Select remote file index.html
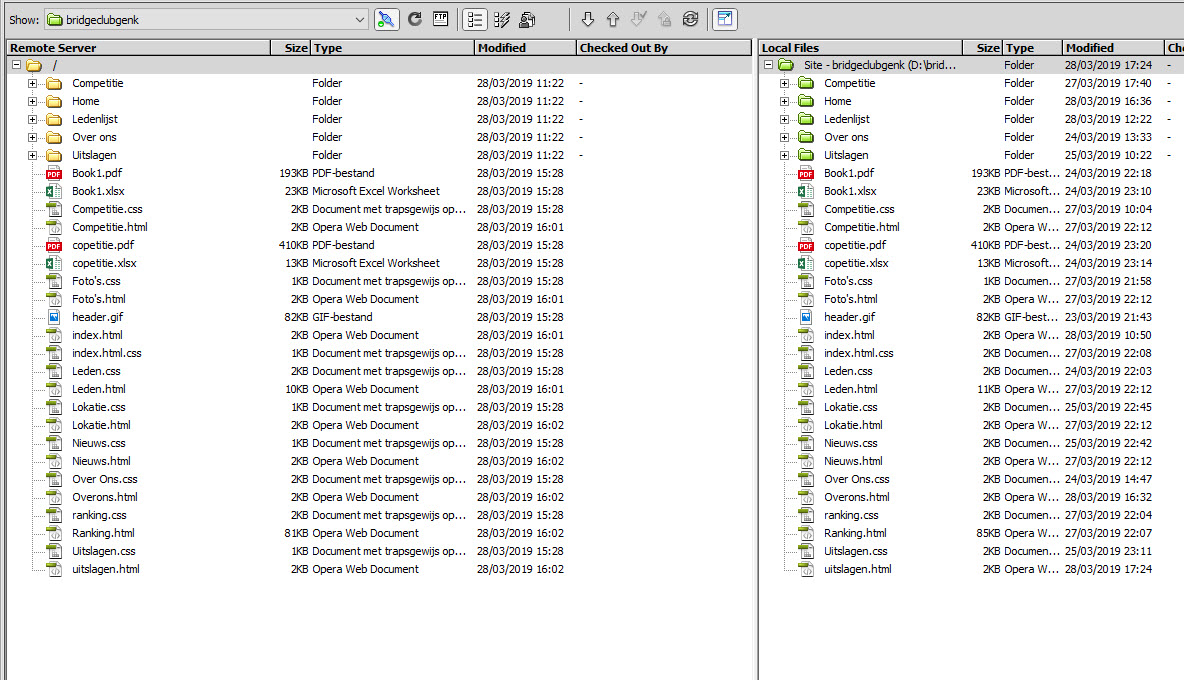Image resolution: width=1184 pixels, height=680 pixels. click(x=97, y=335)
